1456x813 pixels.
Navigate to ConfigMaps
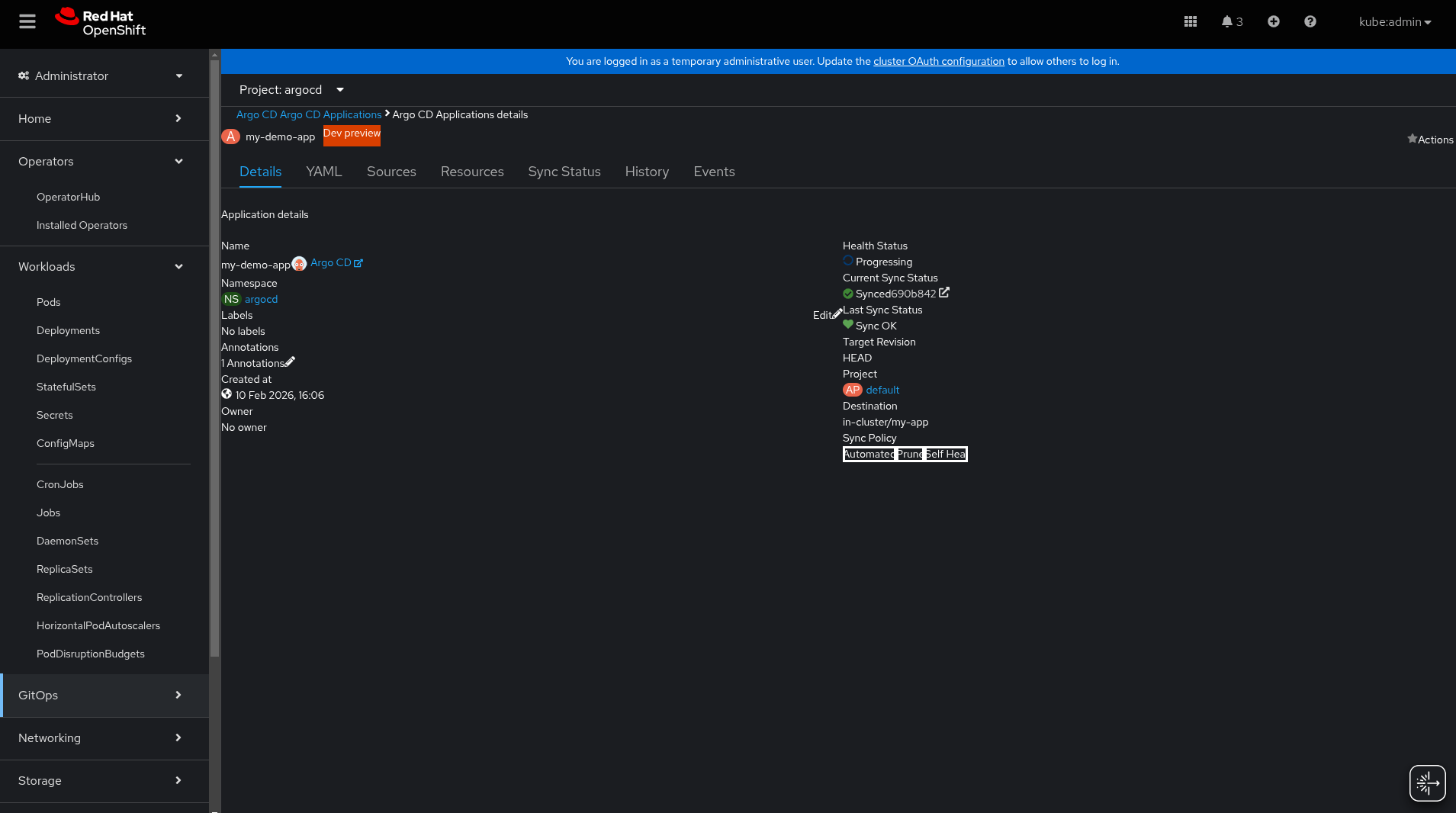(66, 443)
